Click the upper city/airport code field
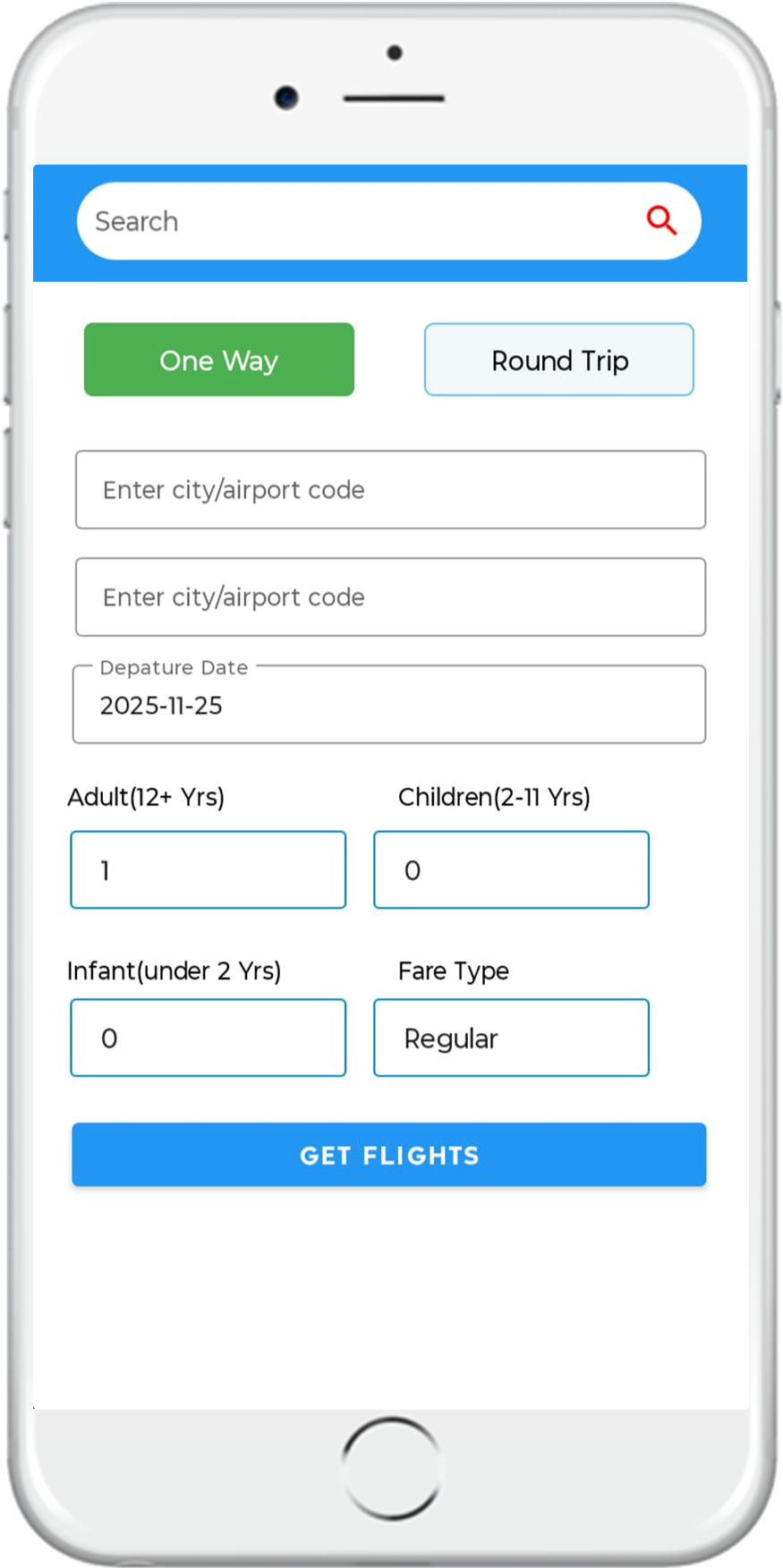Screen dimensions: 783x1568 tap(390, 490)
